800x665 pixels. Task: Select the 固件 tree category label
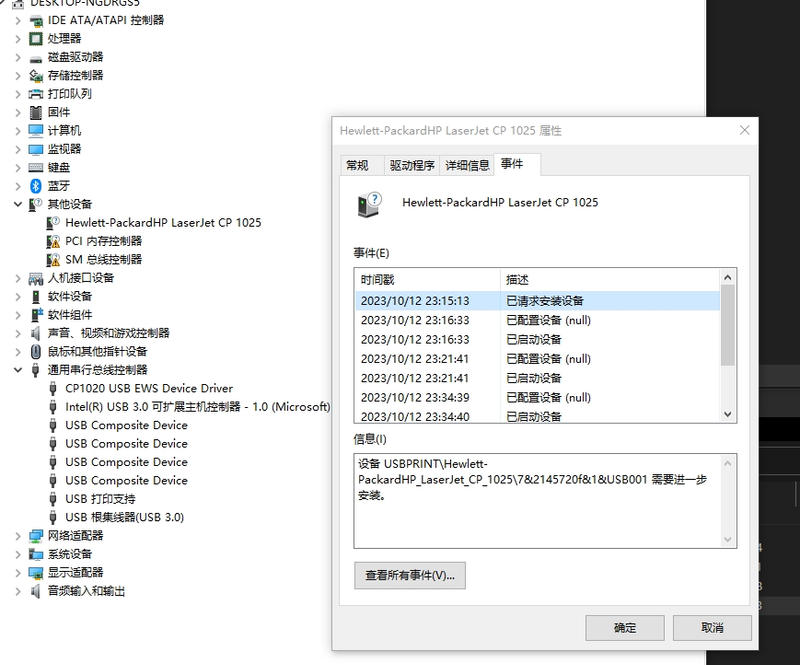pos(59,112)
